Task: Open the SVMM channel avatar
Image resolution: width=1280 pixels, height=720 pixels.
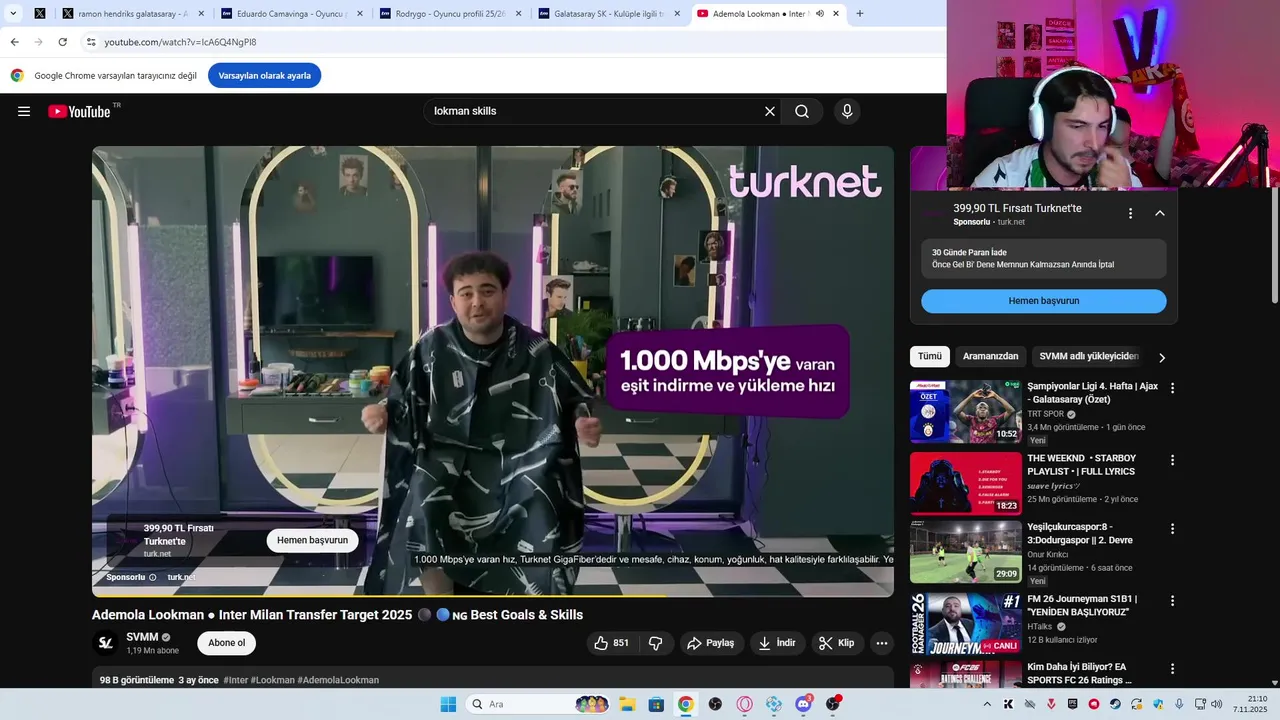Action: point(105,643)
